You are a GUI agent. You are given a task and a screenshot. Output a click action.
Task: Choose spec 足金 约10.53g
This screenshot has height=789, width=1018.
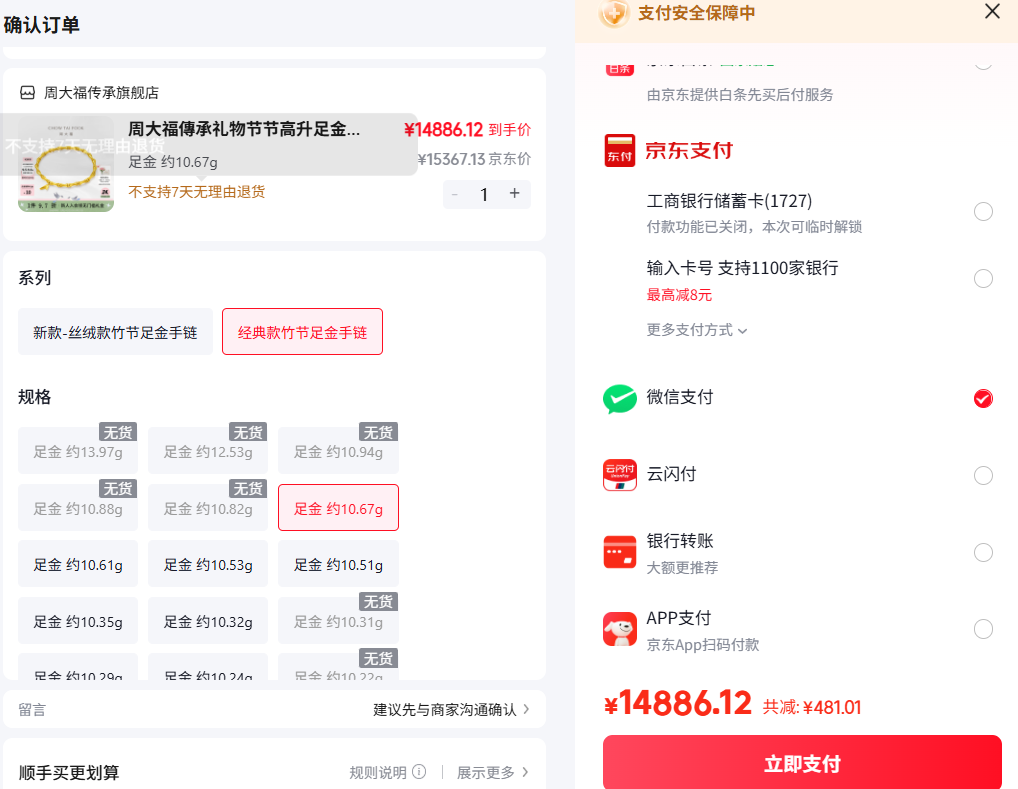[208, 564]
